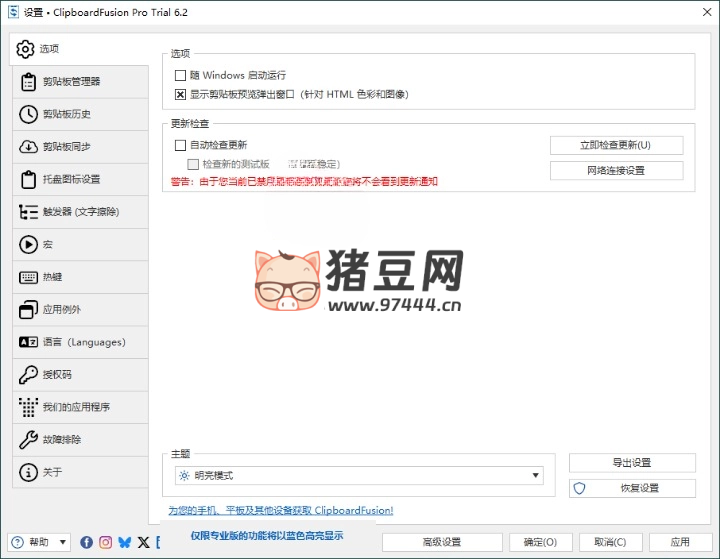Click 网络连接设置 button
Viewport: 720px width, 559px height.
[x=616, y=171]
